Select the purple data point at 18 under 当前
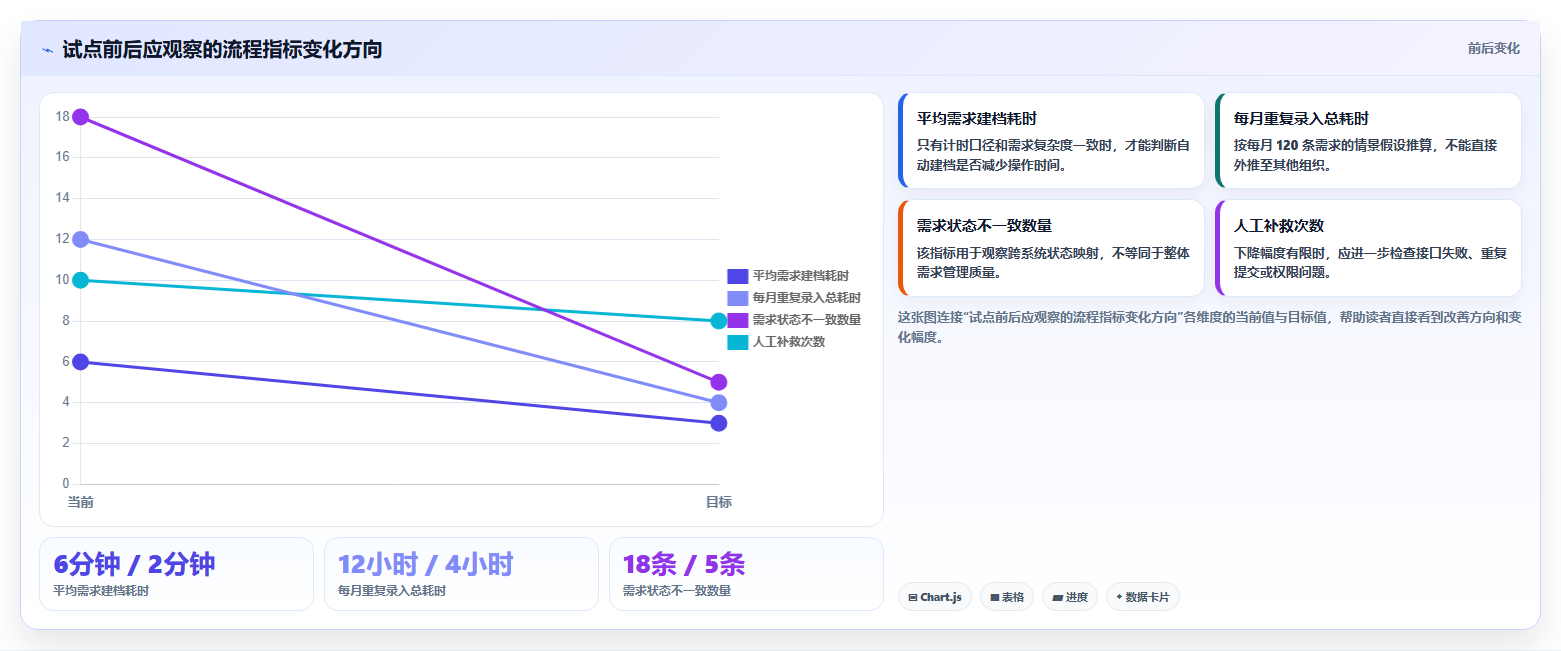Image resolution: width=1561 pixels, height=651 pixels. coord(81,117)
